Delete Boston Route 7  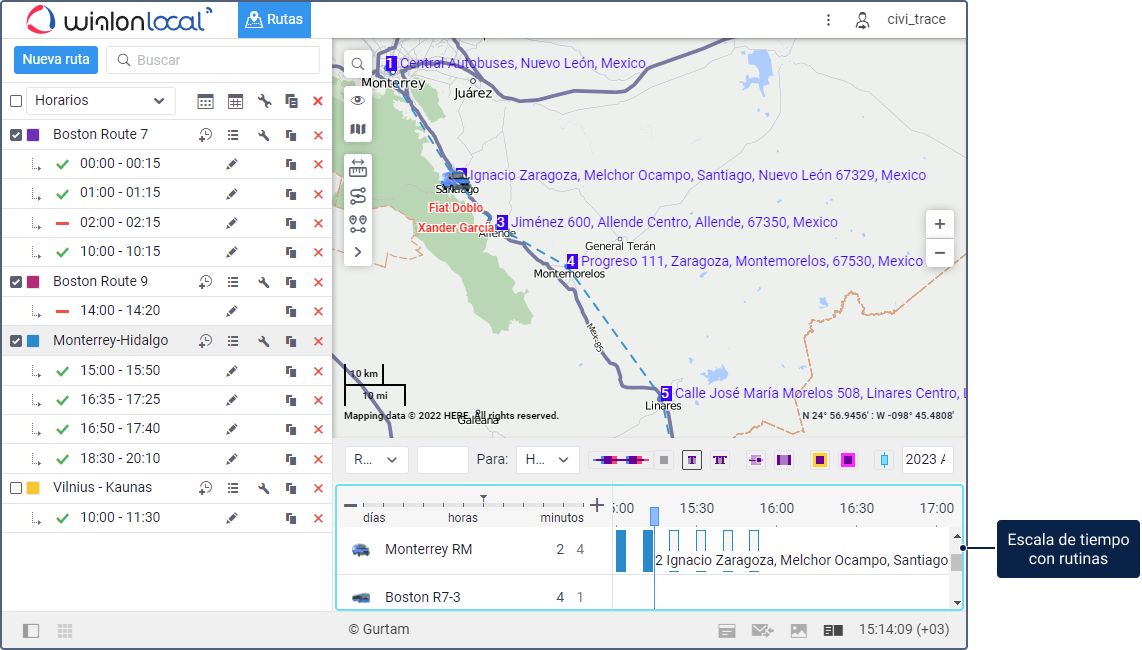(318, 135)
